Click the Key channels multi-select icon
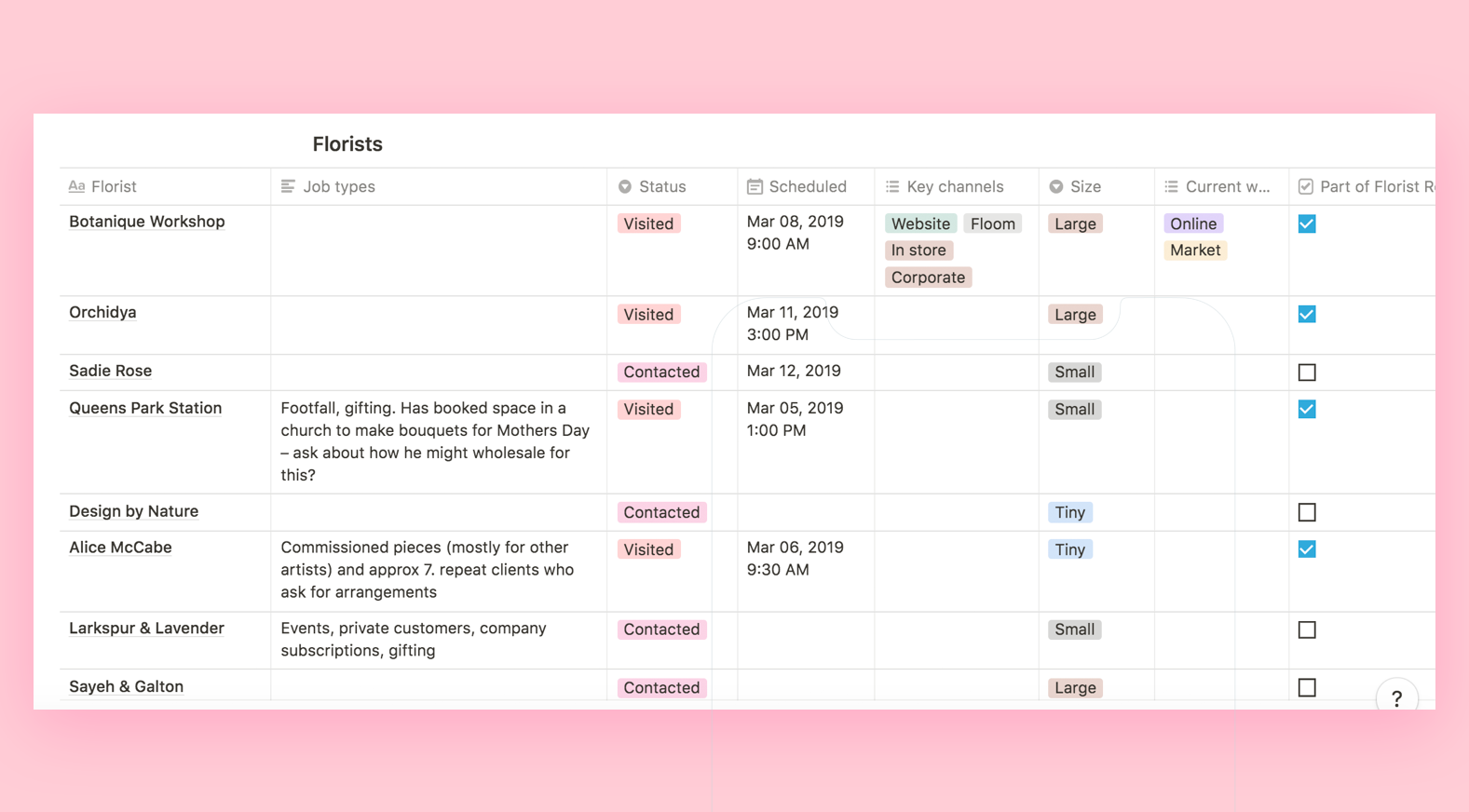Image resolution: width=1469 pixels, height=812 pixels. pyautogui.click(x=892, y=187)
